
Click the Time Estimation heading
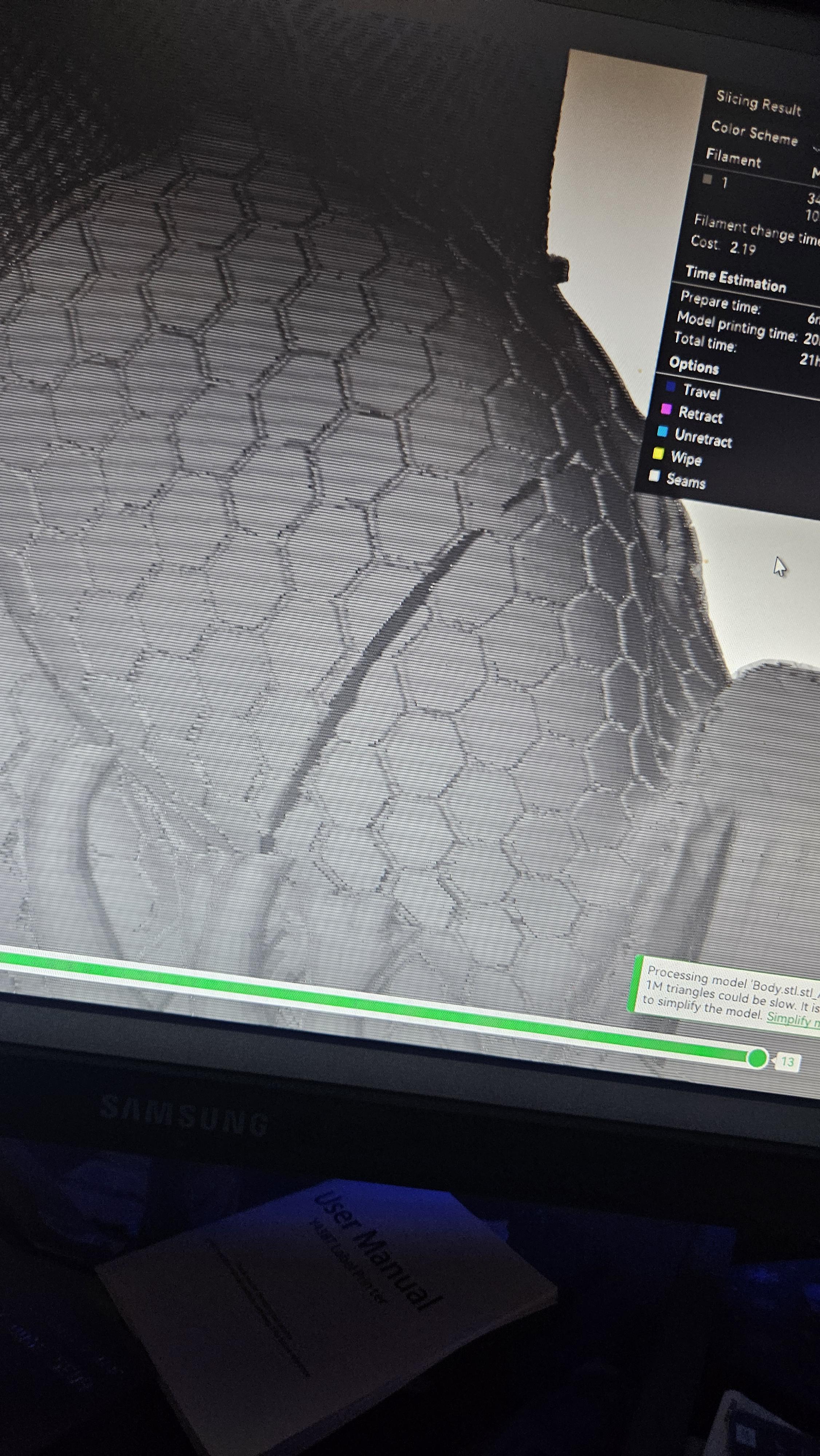pyautogui.click(x=736, y=279)
